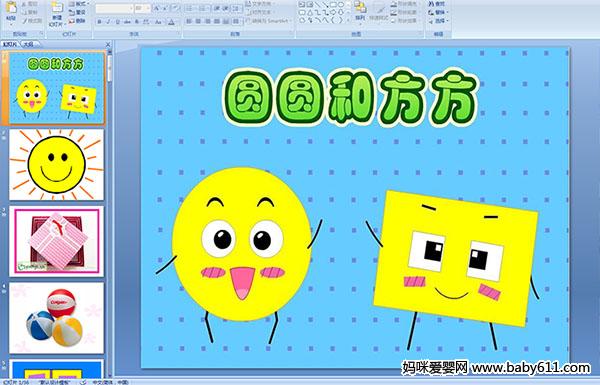Click the font color icon
Viewport: 600px width, 385px height.
(x=171, y=22)
